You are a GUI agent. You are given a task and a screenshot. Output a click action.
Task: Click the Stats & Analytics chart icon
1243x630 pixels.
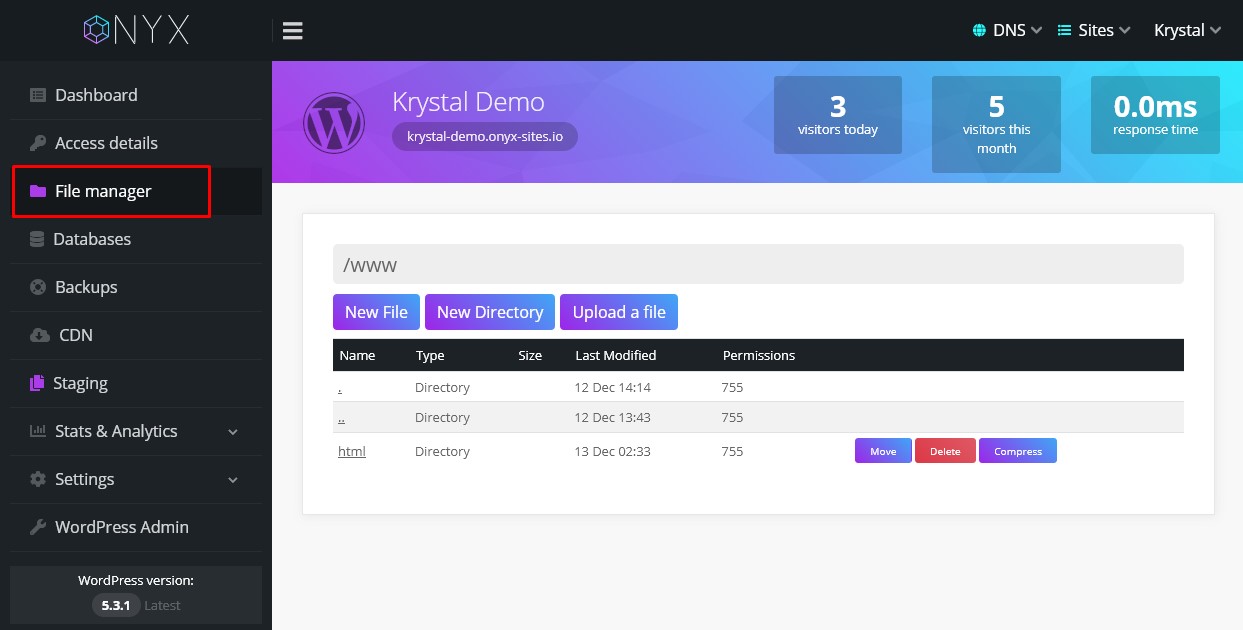pyautogui.click(x=38, y=431)
